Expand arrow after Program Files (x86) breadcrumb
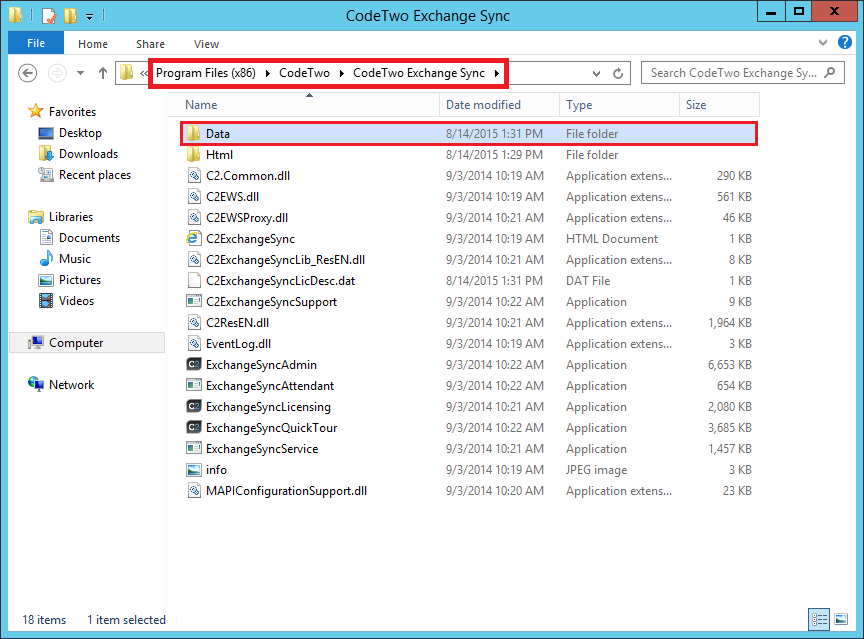 pyautogui.click(x=268, y=73)
